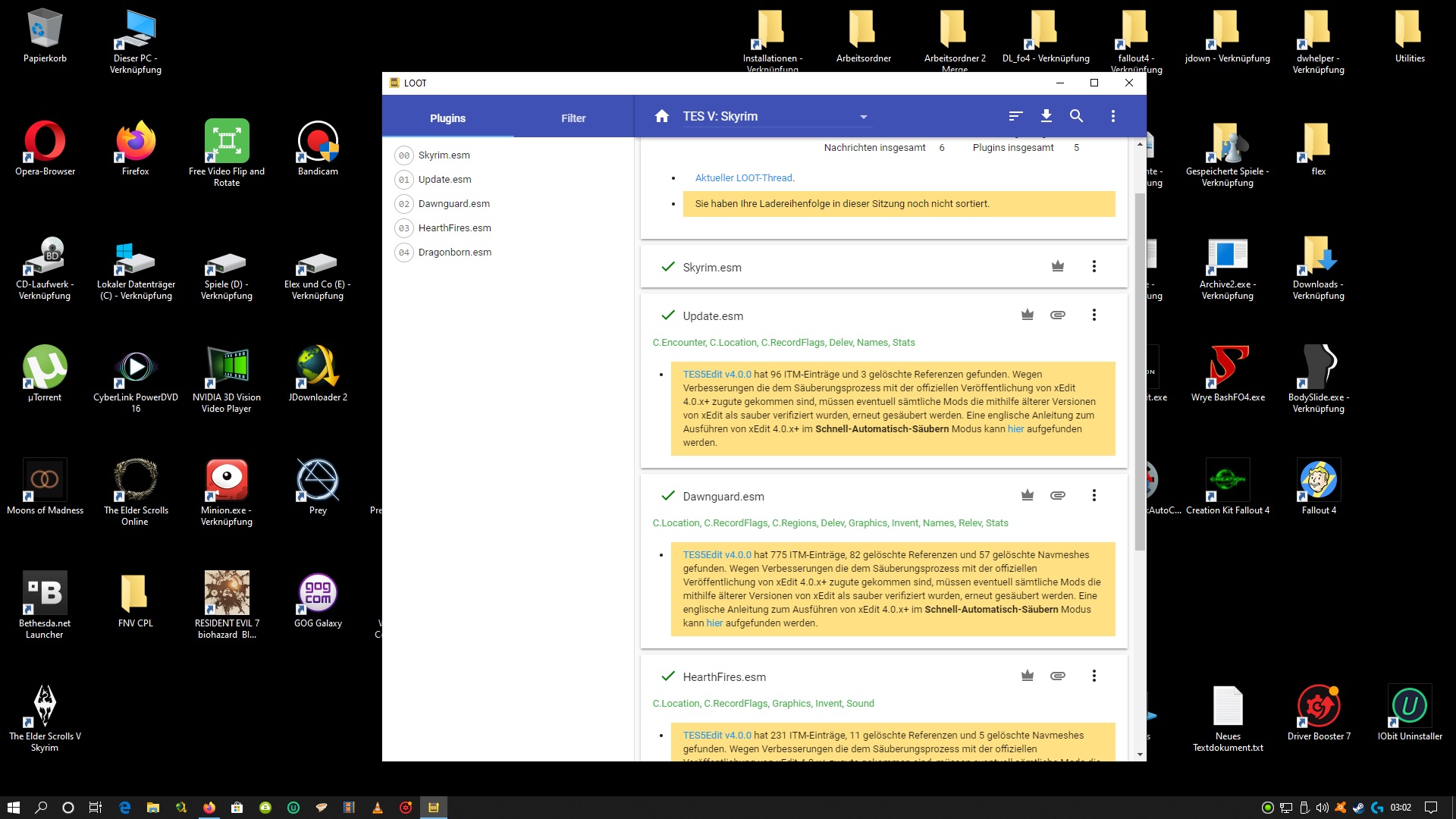
Task: Click the home icon beside TES V: Skyrim
Action: [662, 116]
